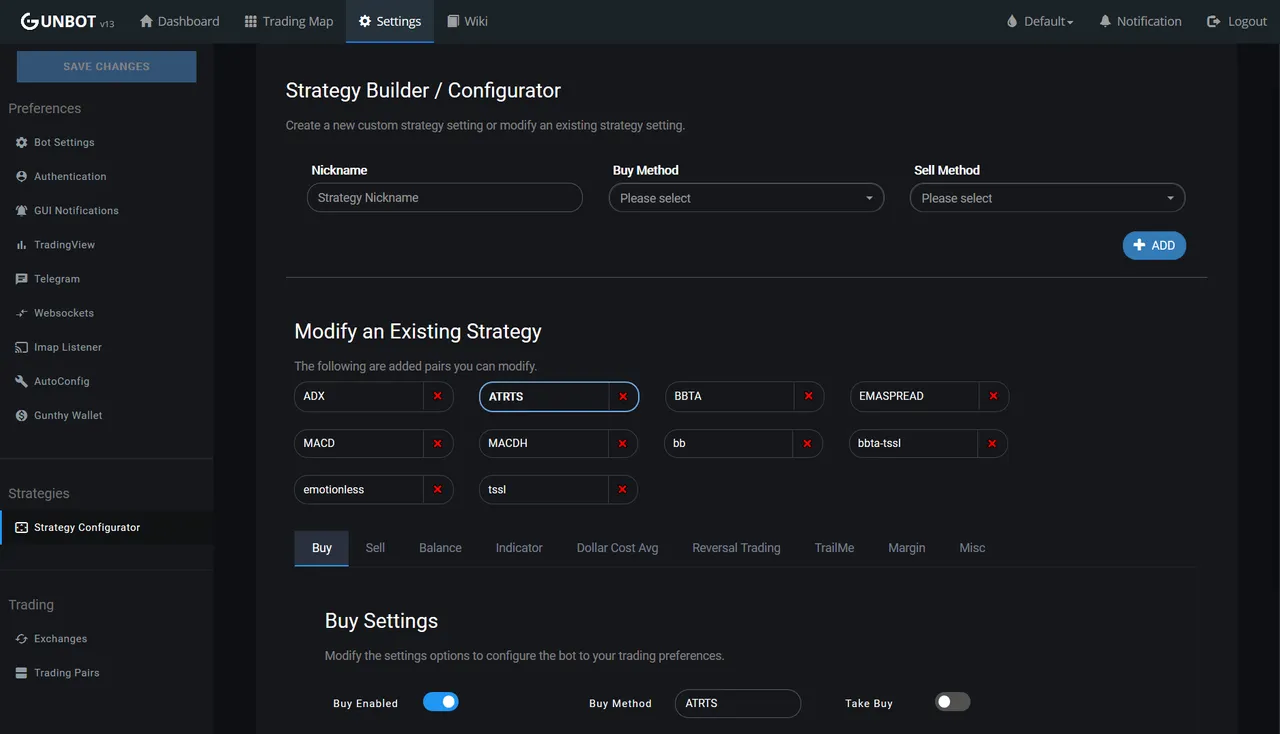Click Buy Method ATRTS field
The width and height of the screenshot is (1280, 734).
coord(738,703)
